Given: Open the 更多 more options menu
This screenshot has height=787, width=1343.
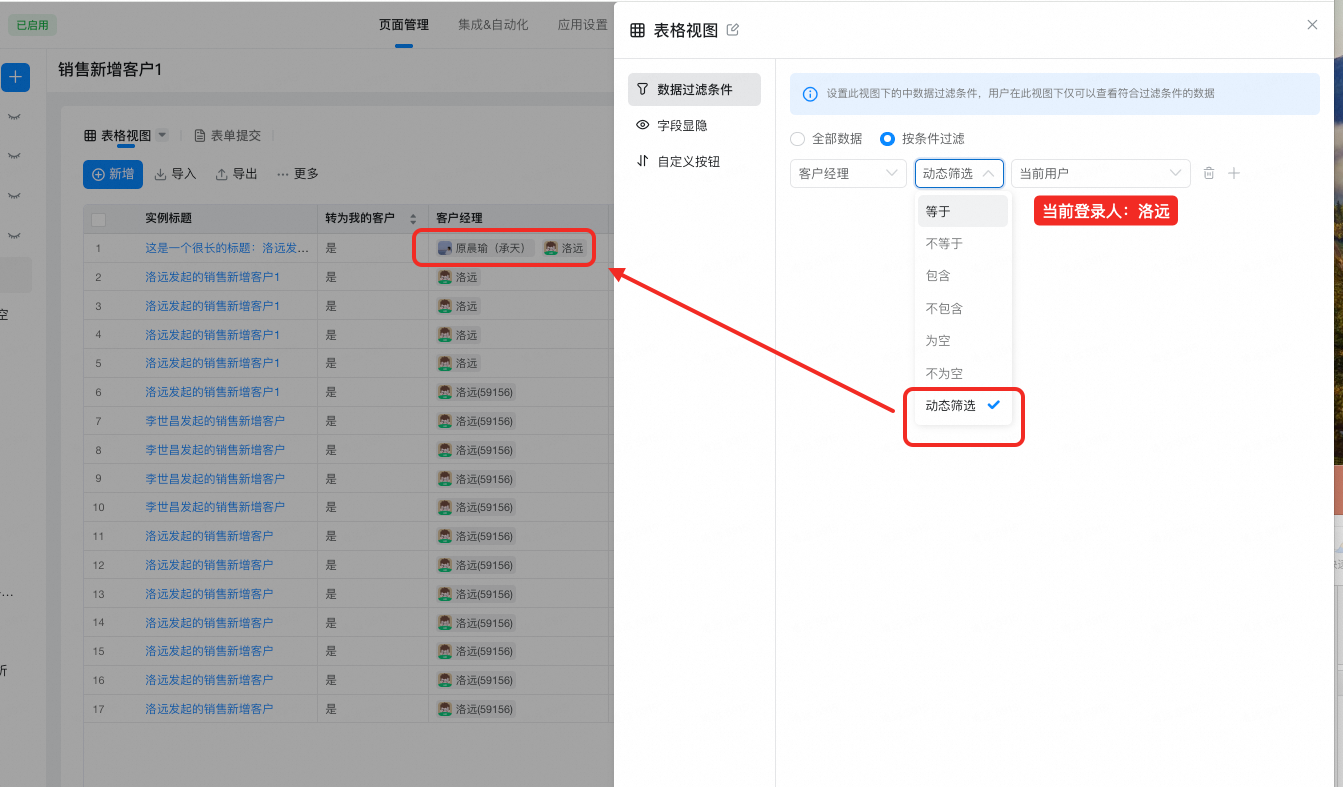Looking at the screenshot, I should 298,174.
